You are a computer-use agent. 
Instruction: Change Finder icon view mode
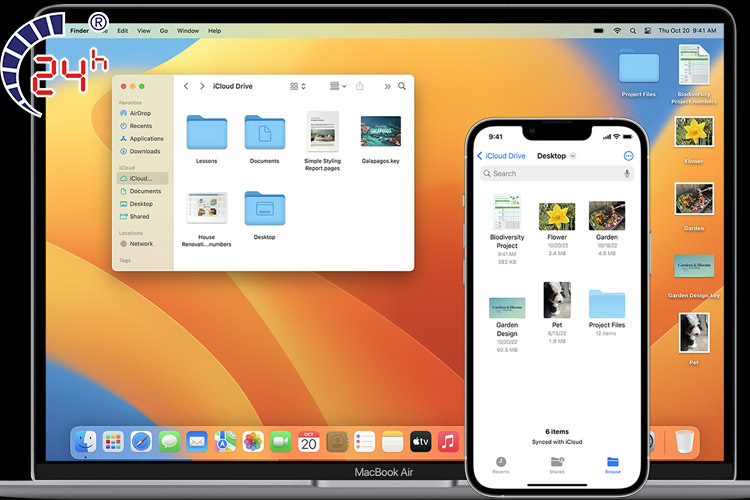(298, 86)
